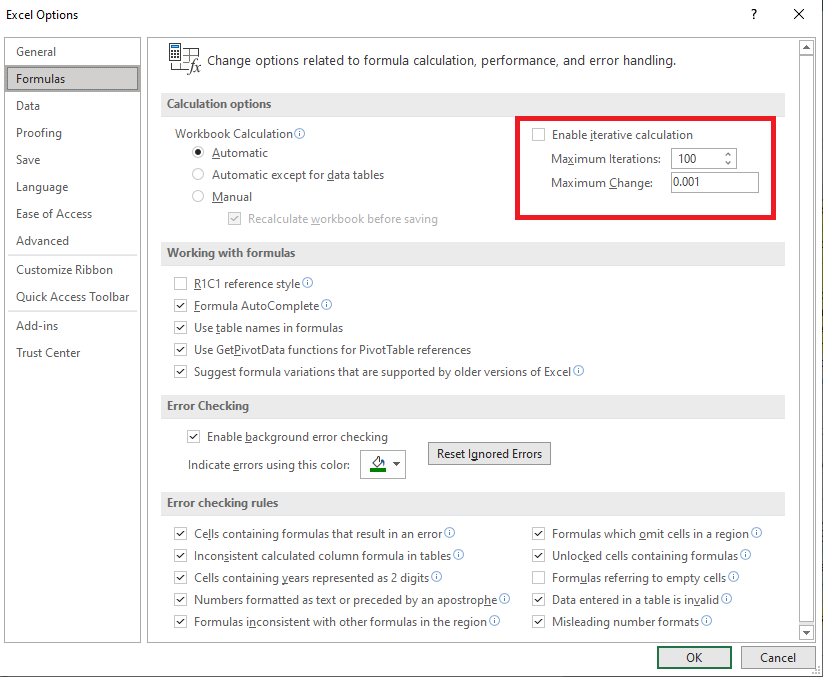Viewport: 823px width, 677px height.
Task: Enable iterative calculation checkbox
Action: click(x=539, y=134)
